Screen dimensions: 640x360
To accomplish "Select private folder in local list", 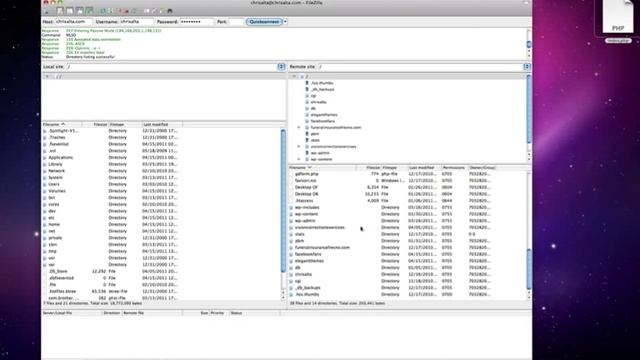I will pos(55,238).
